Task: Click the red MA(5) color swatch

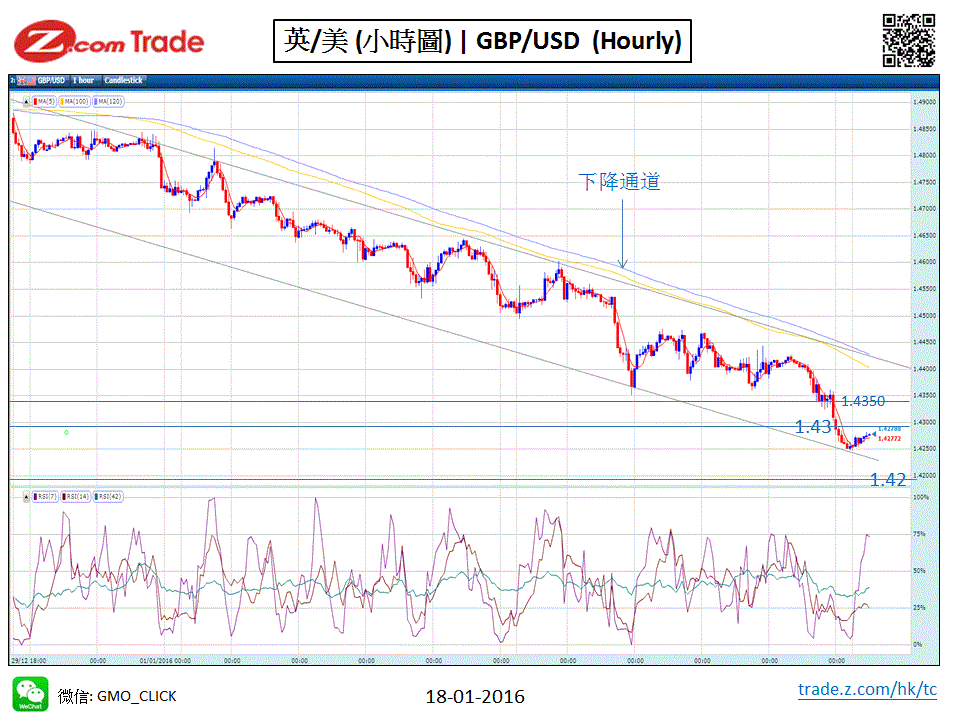Action: [x=36, y=102]
